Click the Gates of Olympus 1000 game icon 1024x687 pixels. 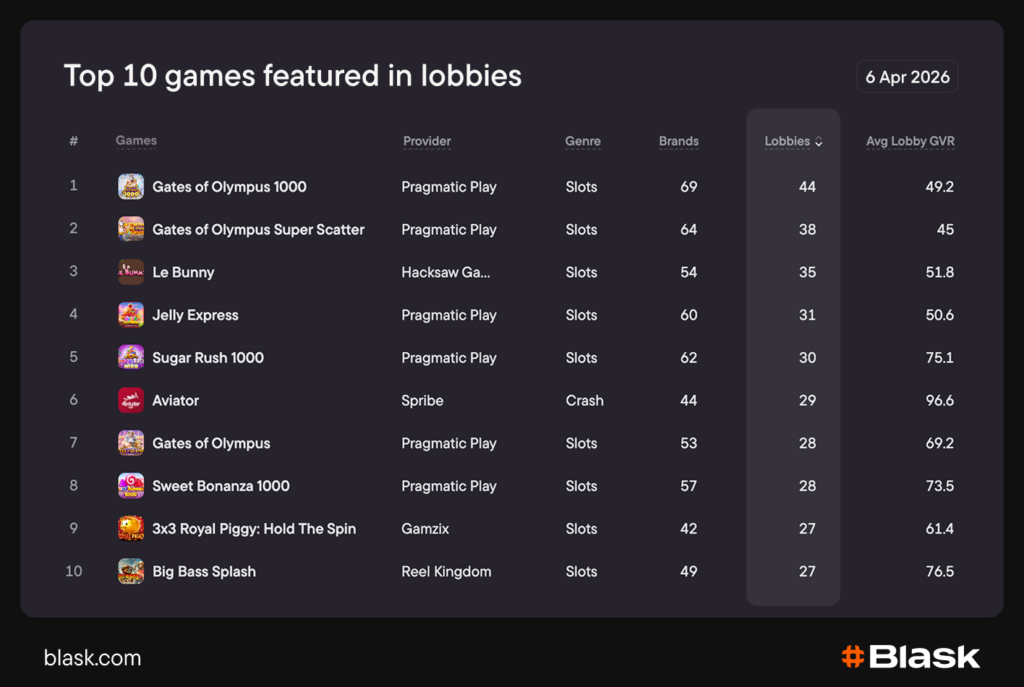pos(131,187)
